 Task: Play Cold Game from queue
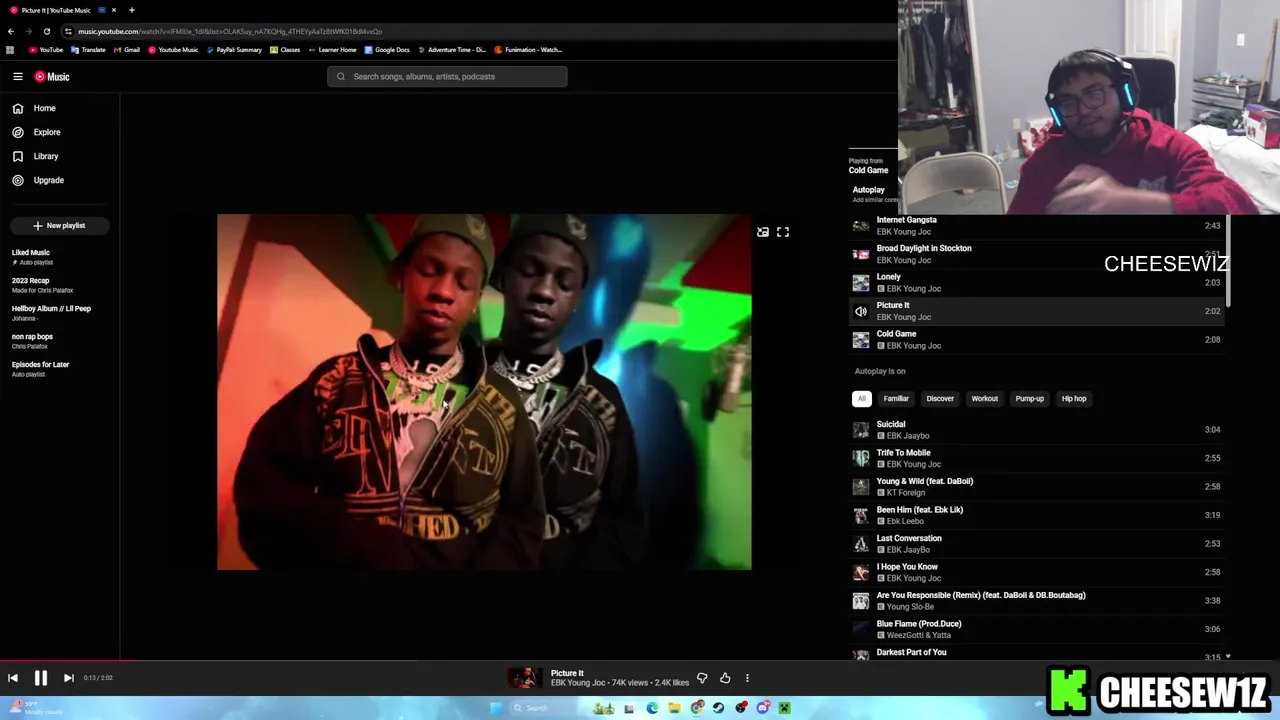pyautogui.click(x=1035, y=339)
